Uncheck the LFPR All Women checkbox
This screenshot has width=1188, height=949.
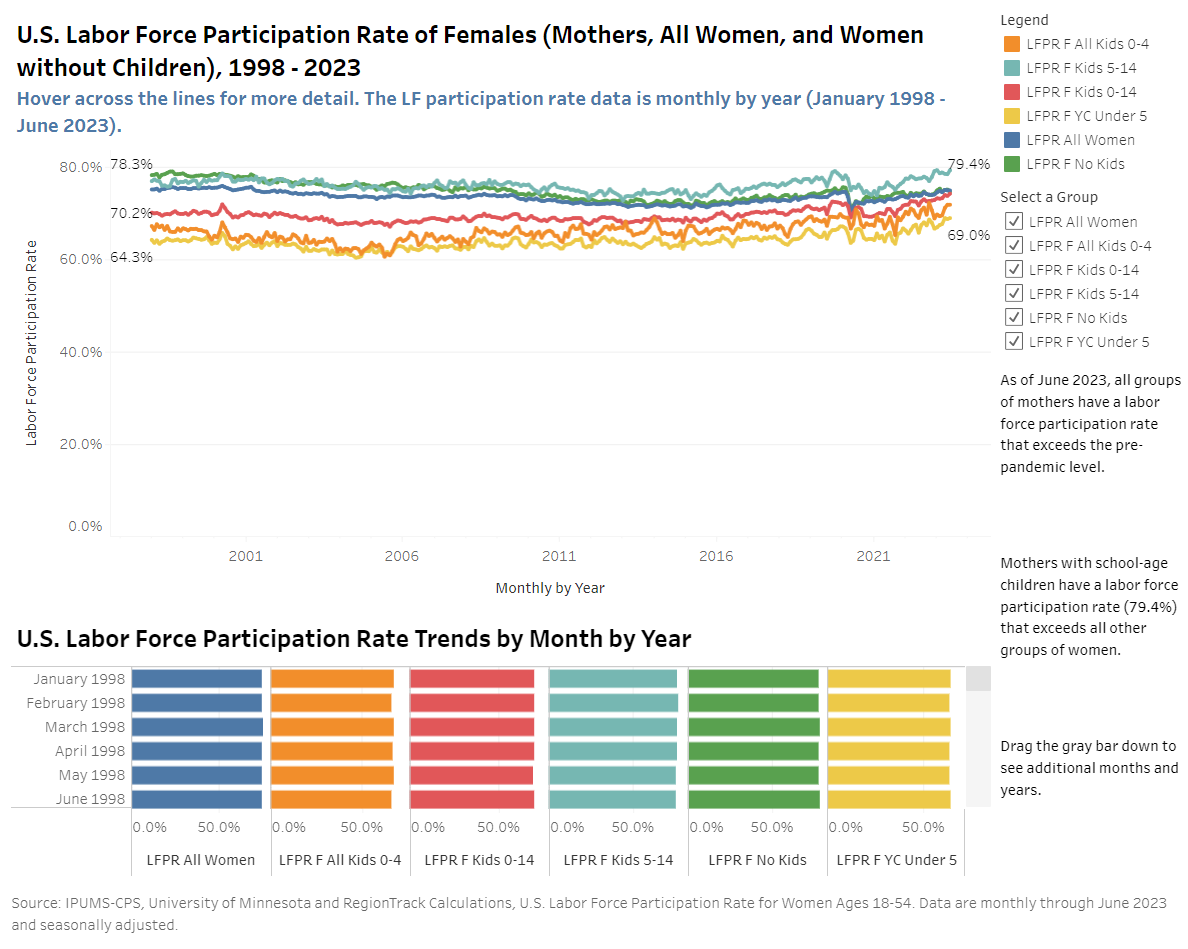click(x=1014, y=222)
